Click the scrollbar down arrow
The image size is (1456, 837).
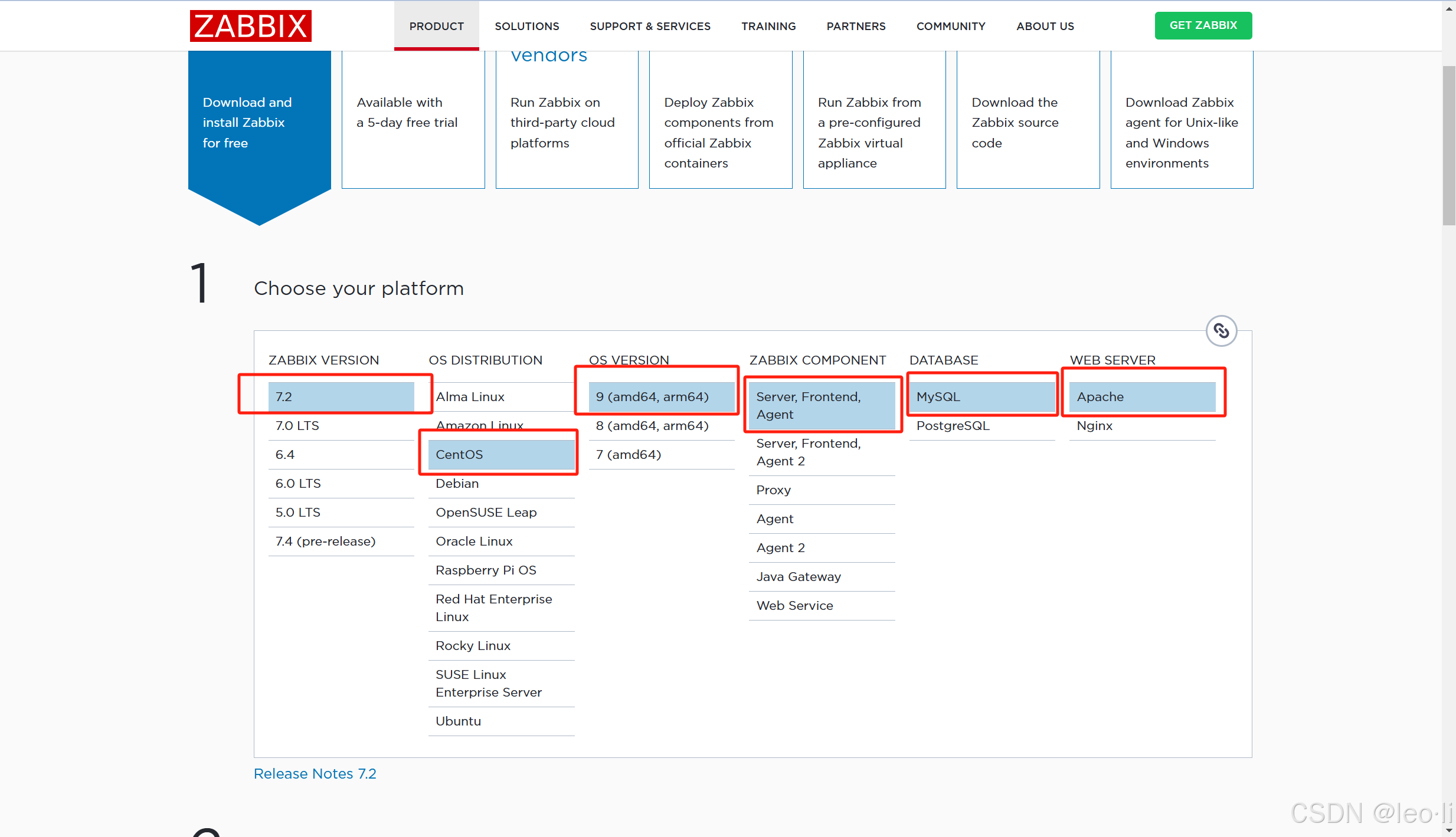coord(1449,831)
